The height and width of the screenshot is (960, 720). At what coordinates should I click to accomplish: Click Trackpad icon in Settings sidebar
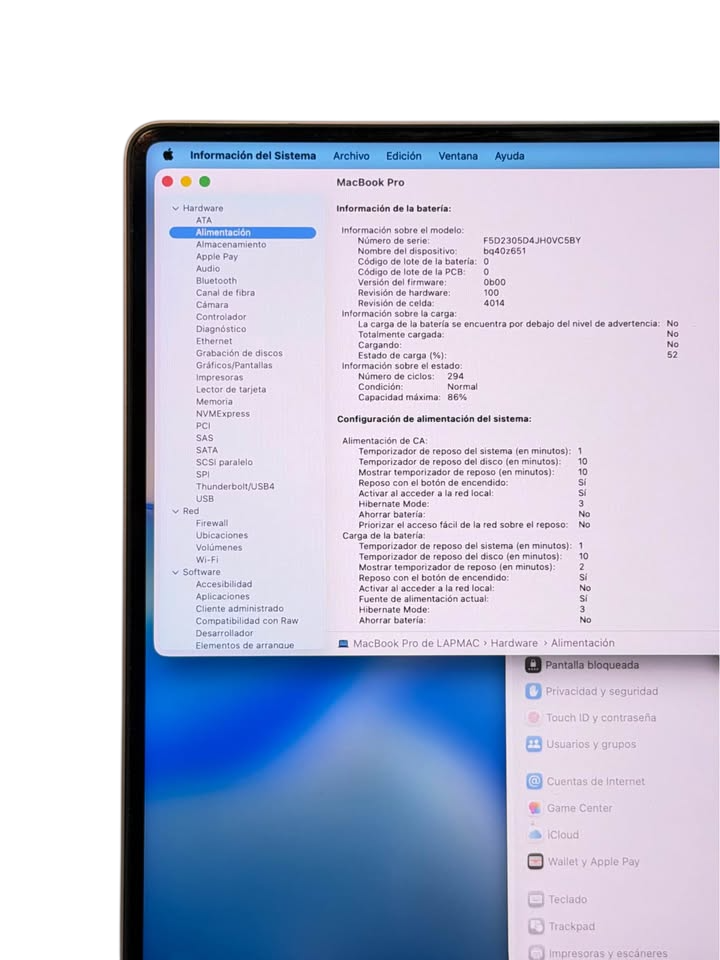click(x=536, y=926)
